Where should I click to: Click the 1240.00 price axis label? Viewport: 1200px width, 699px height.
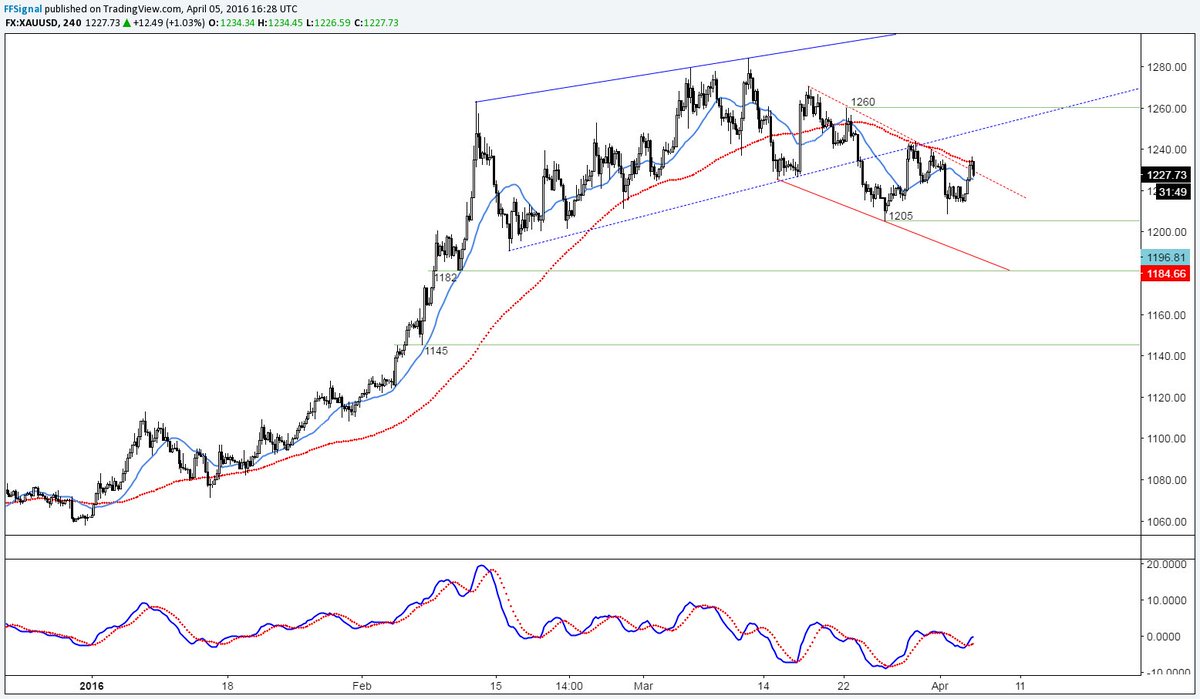[x=1167, y=150]
